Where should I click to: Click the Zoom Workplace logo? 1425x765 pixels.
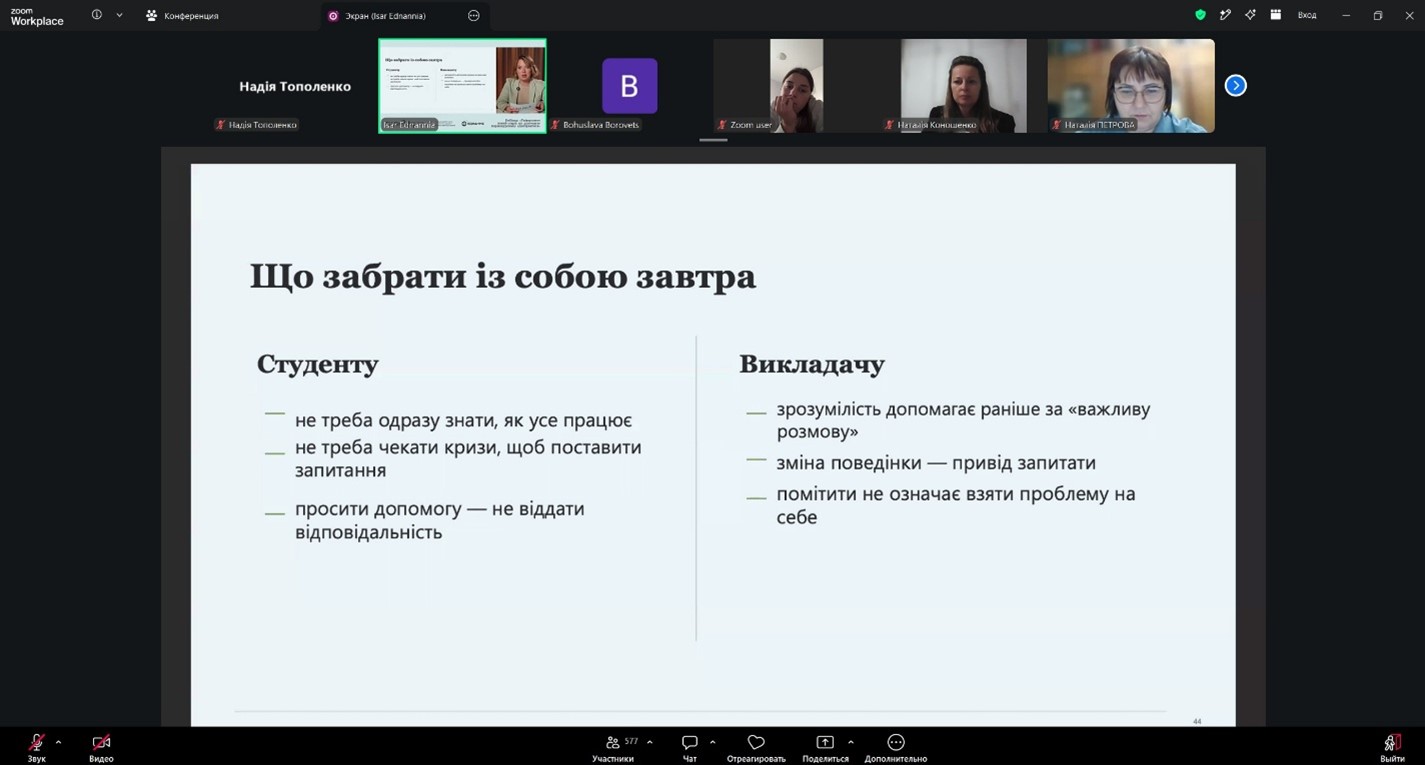point(37,16)
